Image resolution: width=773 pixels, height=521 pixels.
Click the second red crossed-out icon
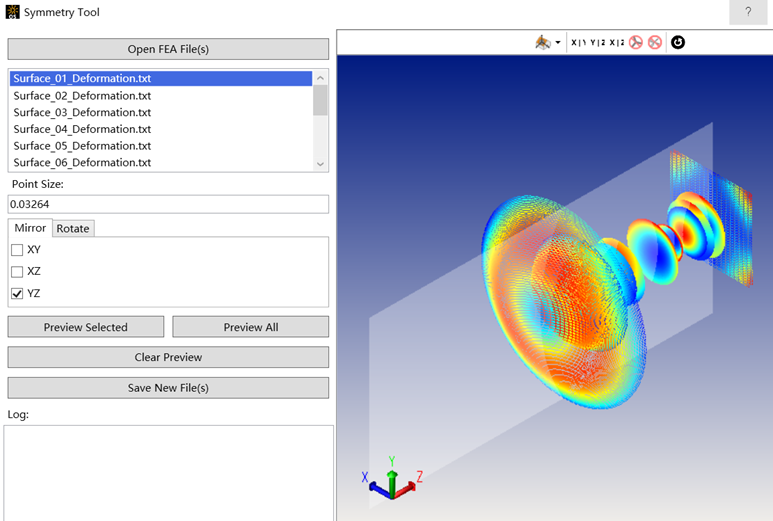[x=655, y=42]
